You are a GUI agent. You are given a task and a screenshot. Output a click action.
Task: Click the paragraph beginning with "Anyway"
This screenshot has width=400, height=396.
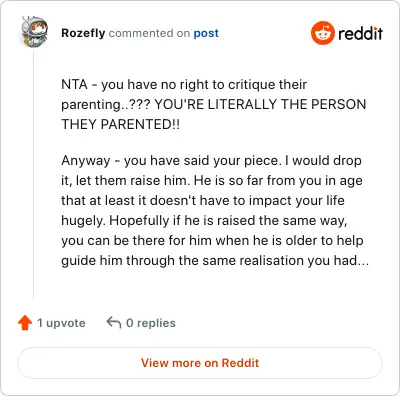click(x=215, y=210)
